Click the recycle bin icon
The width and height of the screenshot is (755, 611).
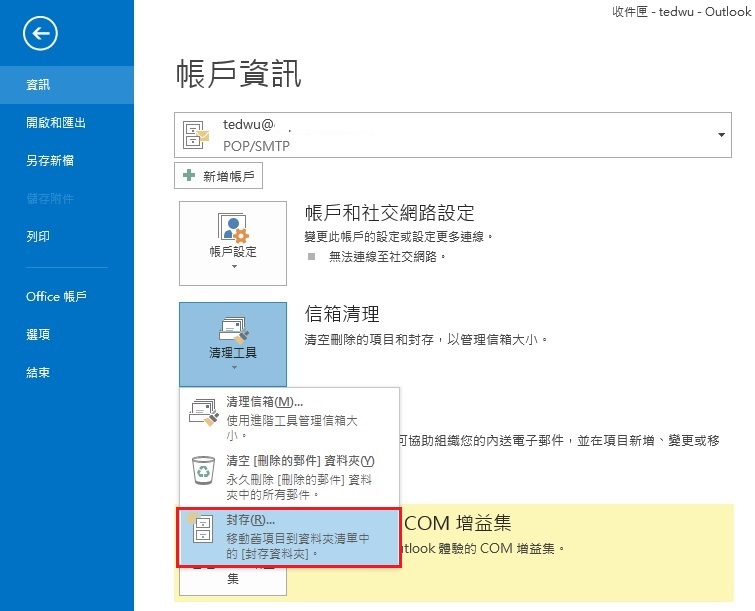(x=203, y=470)
